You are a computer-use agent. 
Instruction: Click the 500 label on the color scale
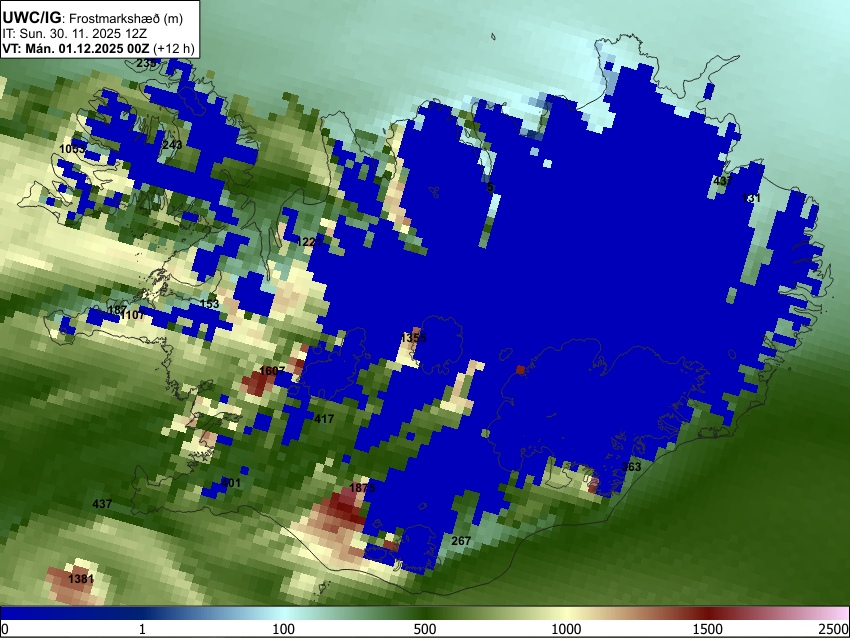(x=425, y=629)
